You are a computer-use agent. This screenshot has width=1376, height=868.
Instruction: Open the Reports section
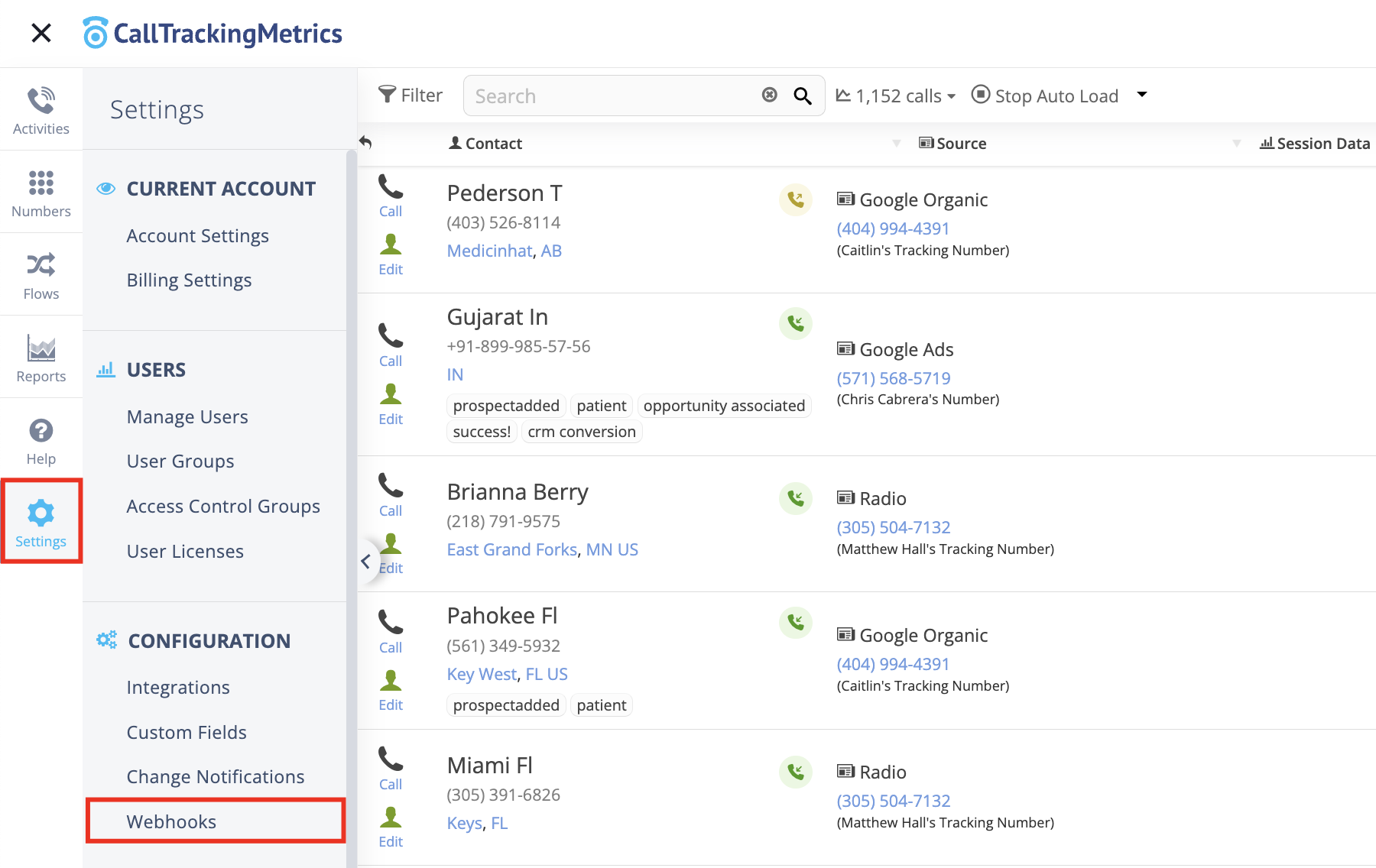pyautogui.click(x=41, y=358)
